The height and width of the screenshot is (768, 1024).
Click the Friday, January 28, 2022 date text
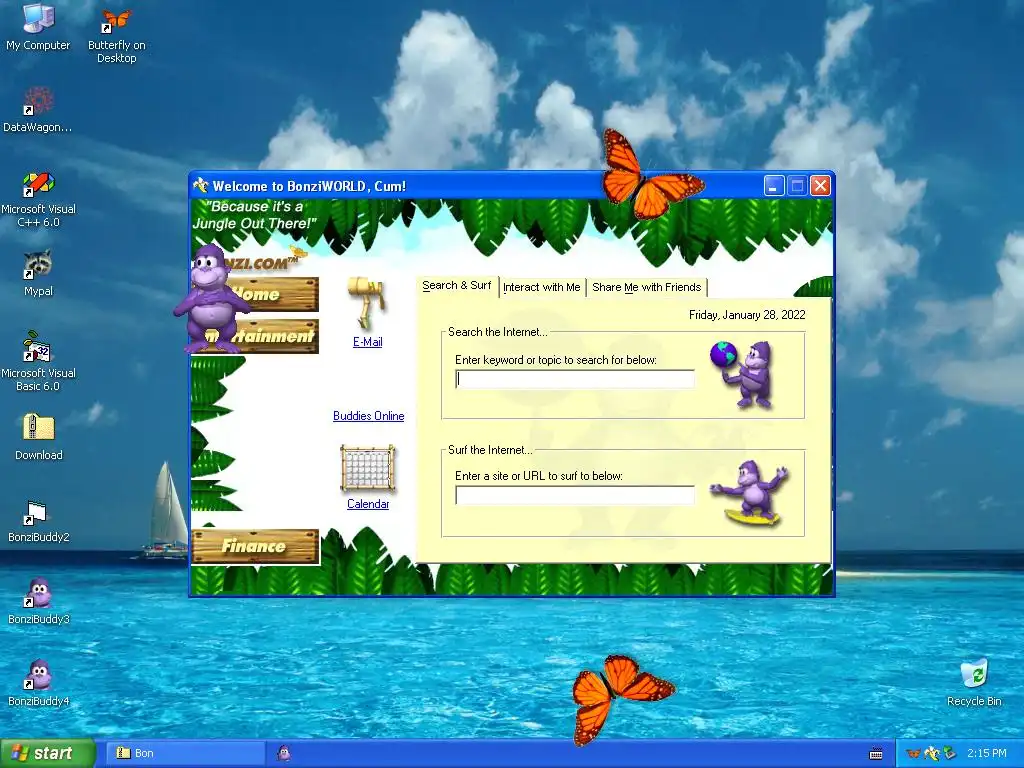(x=747, y=315)
